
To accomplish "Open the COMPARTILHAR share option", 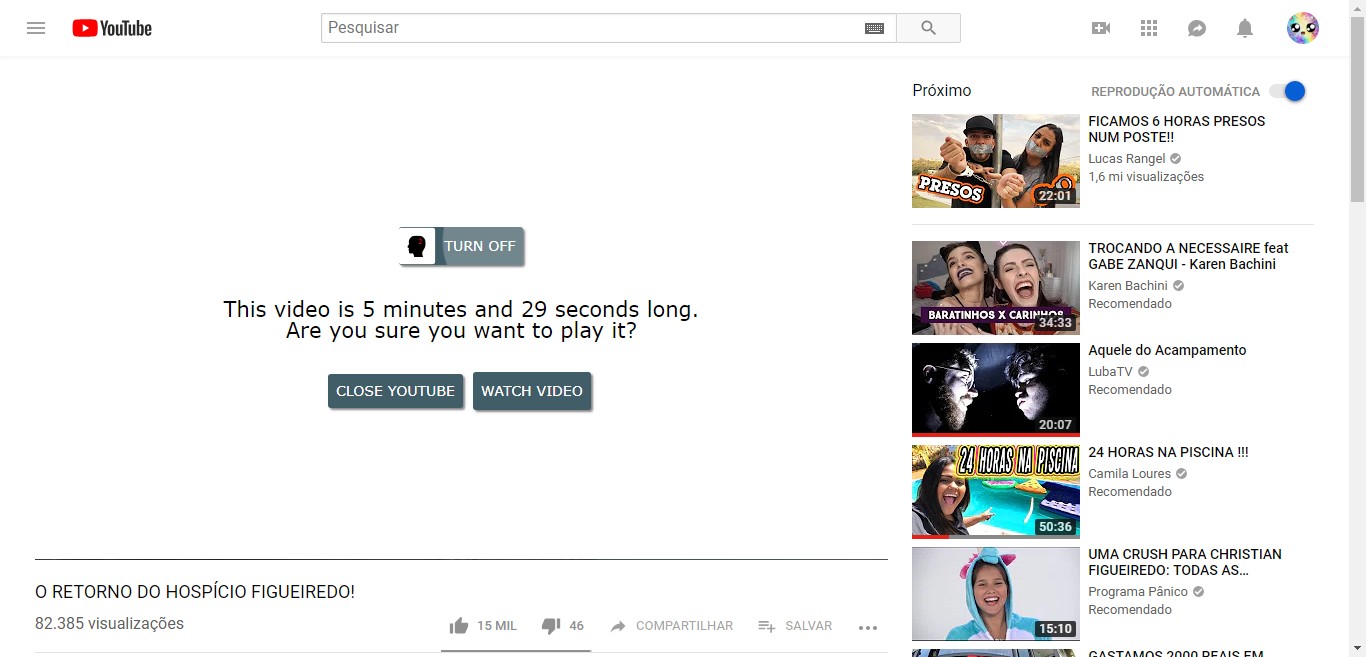I will pyautogui.click(x=671, y=626).
